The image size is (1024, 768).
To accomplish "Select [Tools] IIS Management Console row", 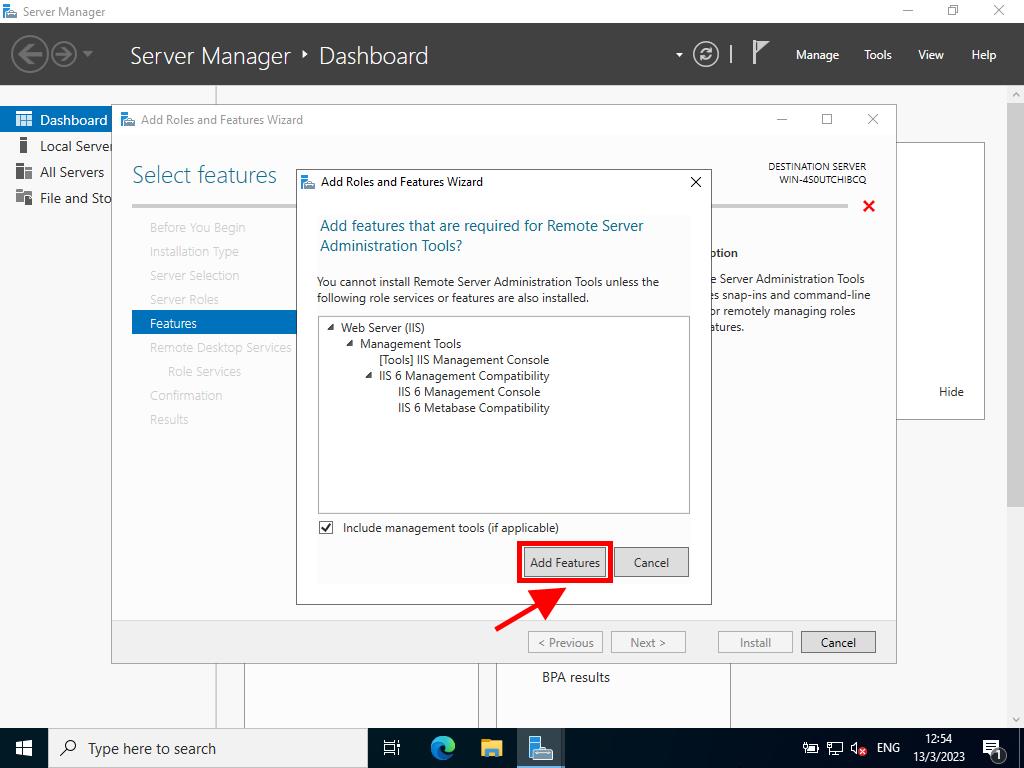I will (x=464, y=360).
